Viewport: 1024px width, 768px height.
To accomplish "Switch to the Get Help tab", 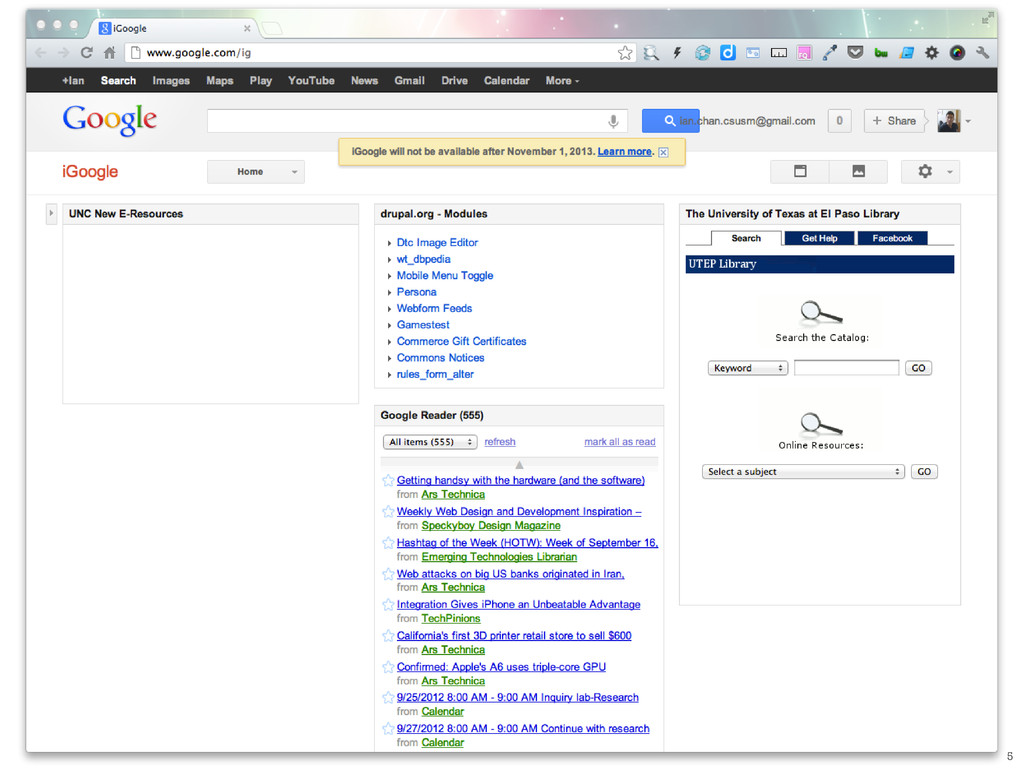I will point(820,238).
